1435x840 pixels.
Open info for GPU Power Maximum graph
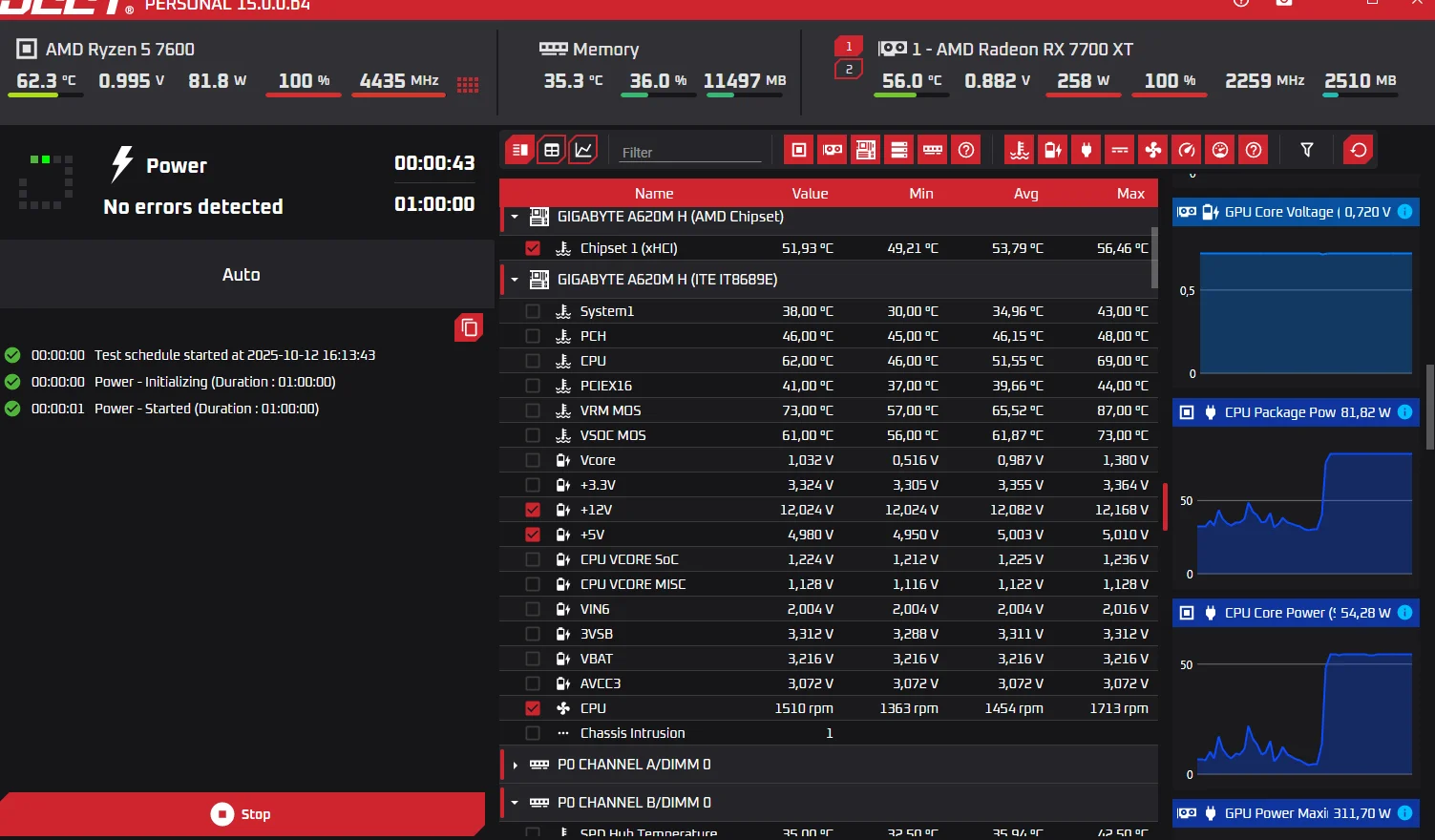coord(1405,813)
